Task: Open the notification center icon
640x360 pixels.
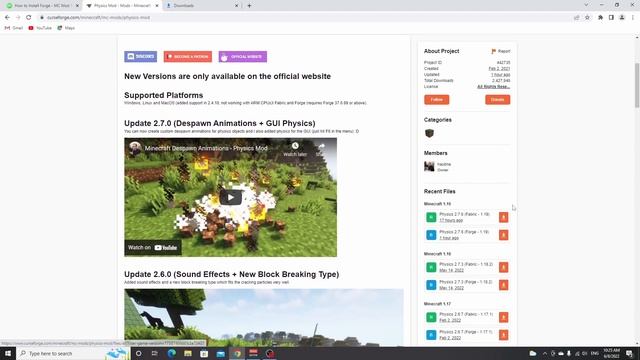Action: click(629, 353)
